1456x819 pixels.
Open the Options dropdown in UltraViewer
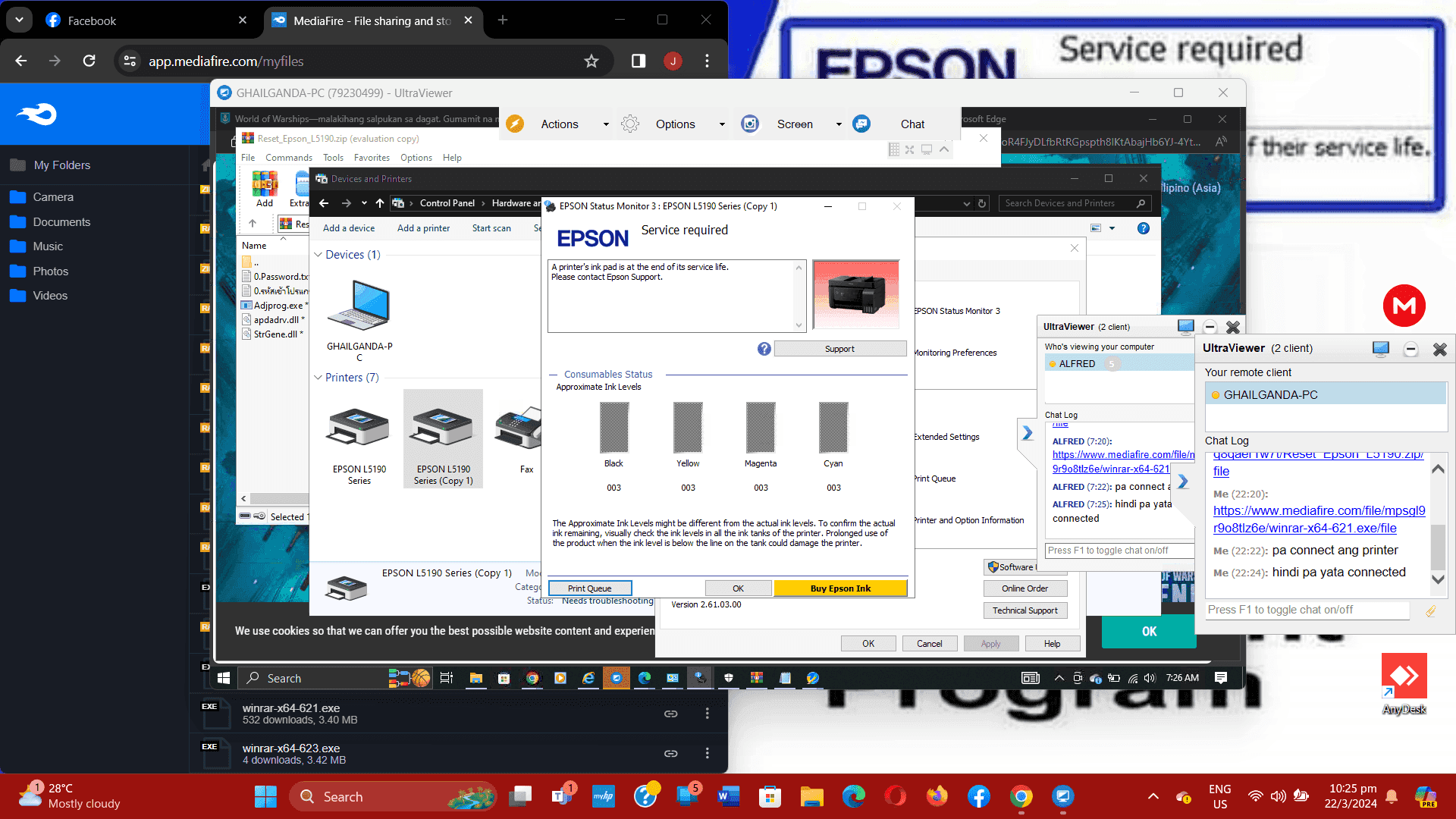(721, 124)
